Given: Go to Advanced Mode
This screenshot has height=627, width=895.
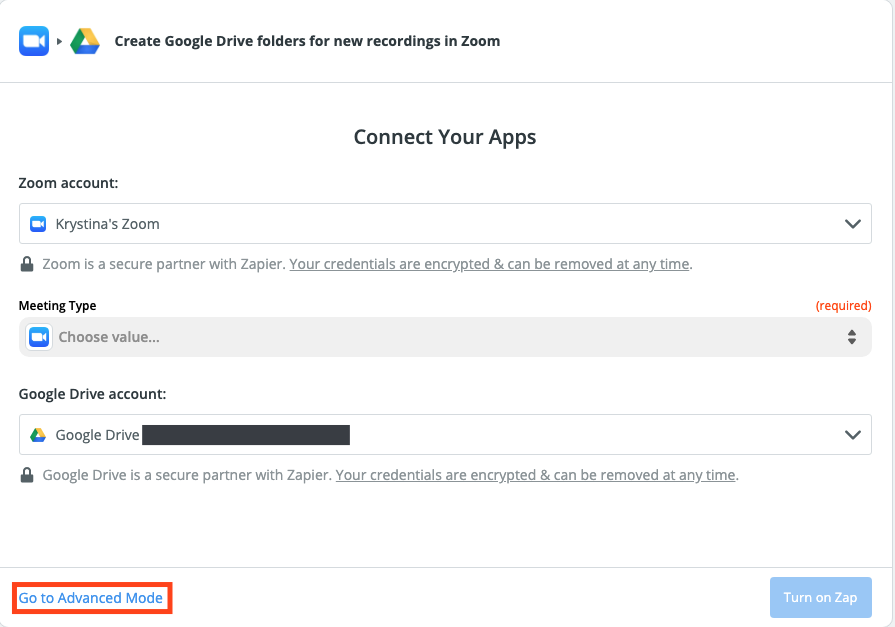Looking at the screenshot, I should coord(91,598).
